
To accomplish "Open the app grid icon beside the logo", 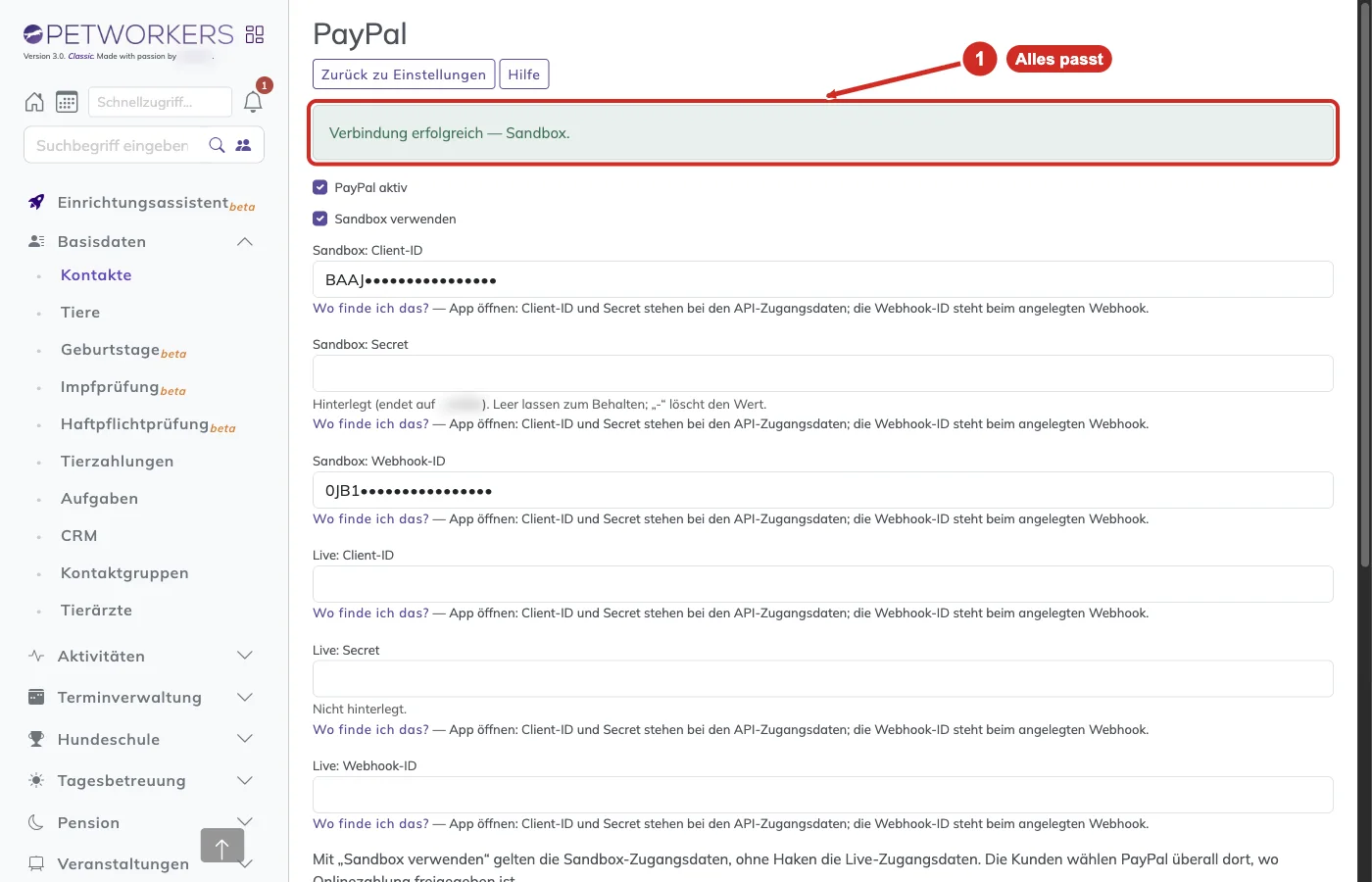I will pyautogui.click(x=255, y=35).
